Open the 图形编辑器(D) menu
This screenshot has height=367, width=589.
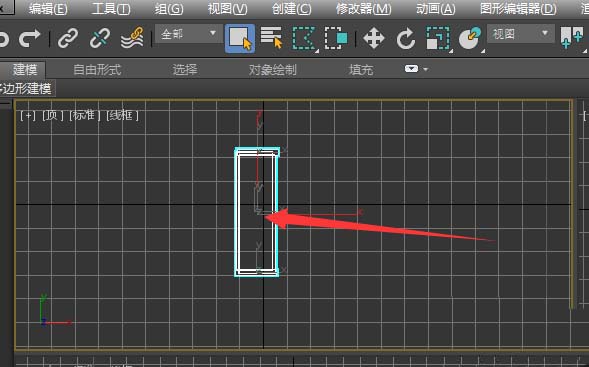[518, 8]
